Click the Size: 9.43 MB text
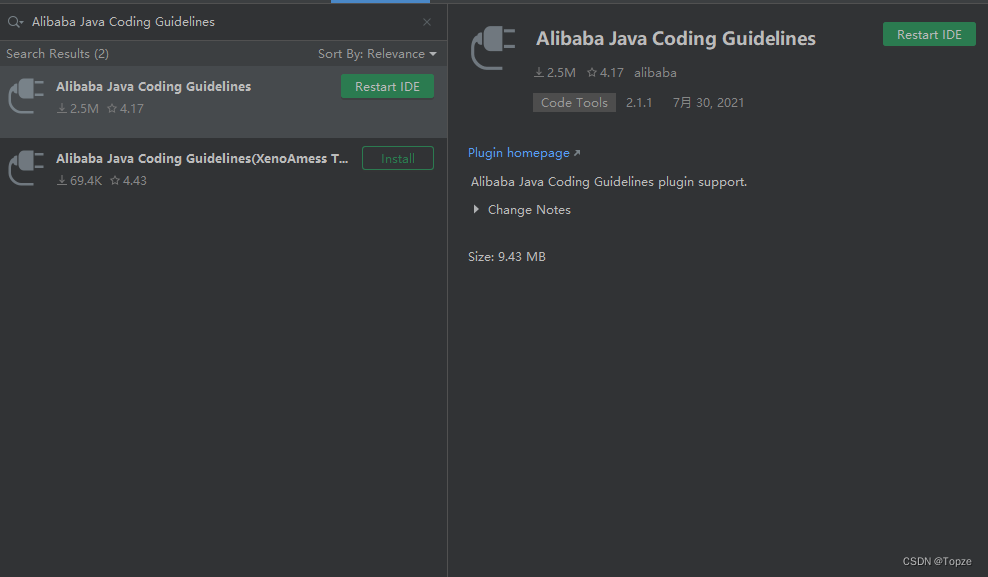Image resolution: width=988 pixels, height=577 pixels. 507,257
